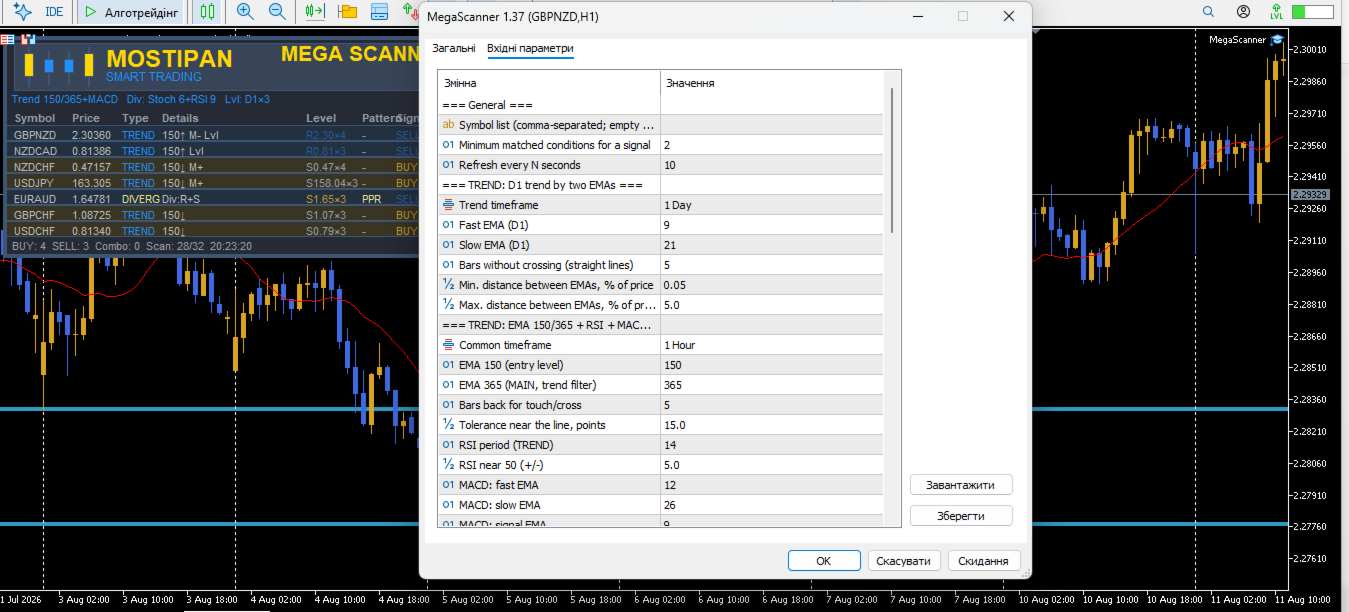Switch to the Загальні tab
Screen dimensions: 1349x612
coord(454,48)
